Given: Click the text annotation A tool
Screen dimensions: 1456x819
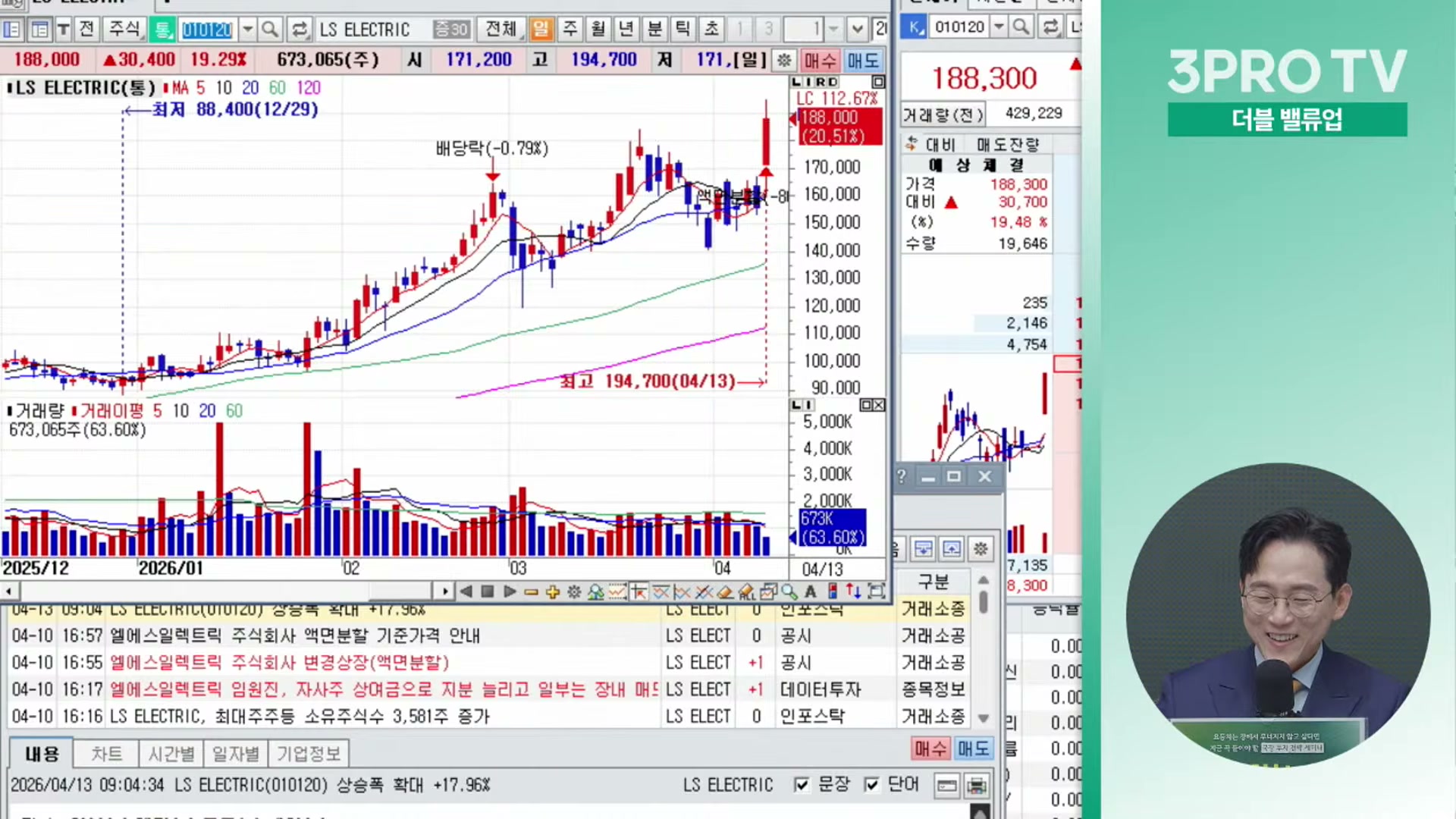Looking at the screenshot, I should (811, 591).
